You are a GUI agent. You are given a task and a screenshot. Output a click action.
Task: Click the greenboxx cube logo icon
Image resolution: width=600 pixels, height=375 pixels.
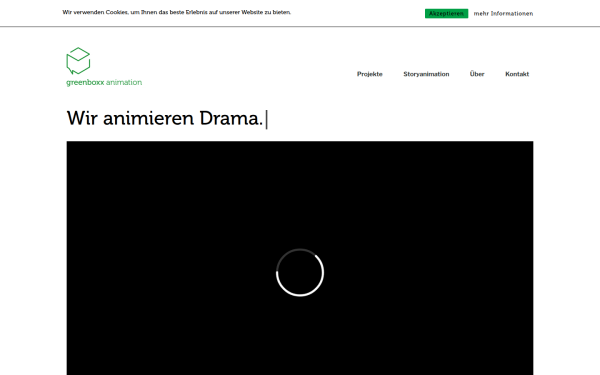click(78, 61)
